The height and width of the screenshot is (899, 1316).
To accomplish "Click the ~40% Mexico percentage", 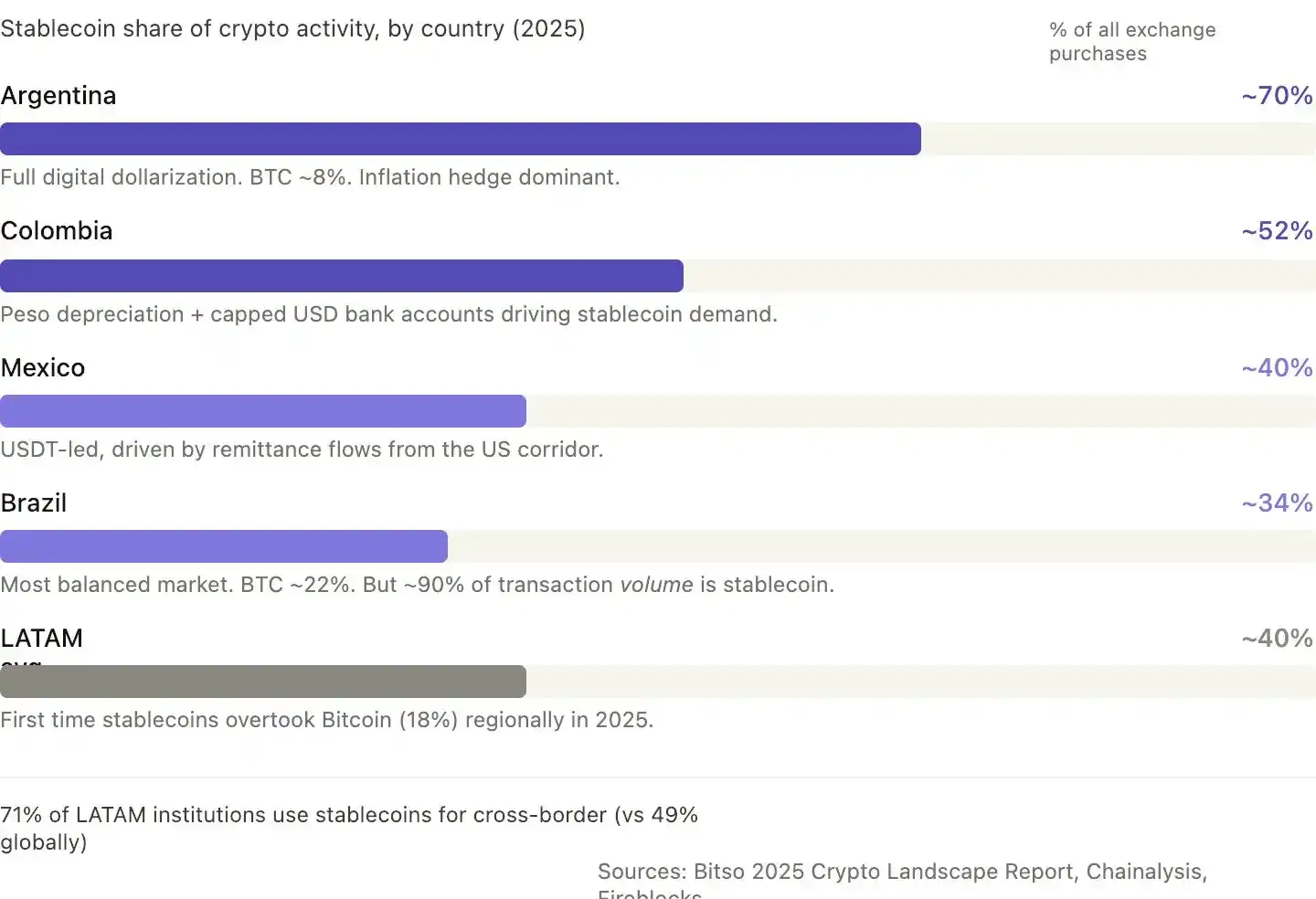I will pos(1278,368).
